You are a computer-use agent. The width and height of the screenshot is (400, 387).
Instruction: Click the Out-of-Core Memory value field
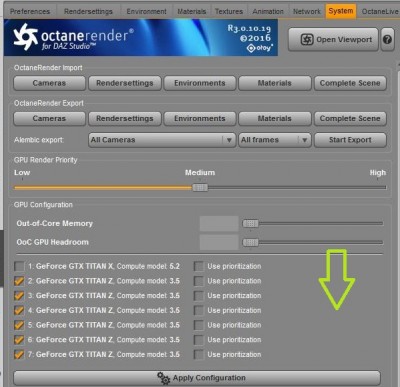click(x=219, y=223)
